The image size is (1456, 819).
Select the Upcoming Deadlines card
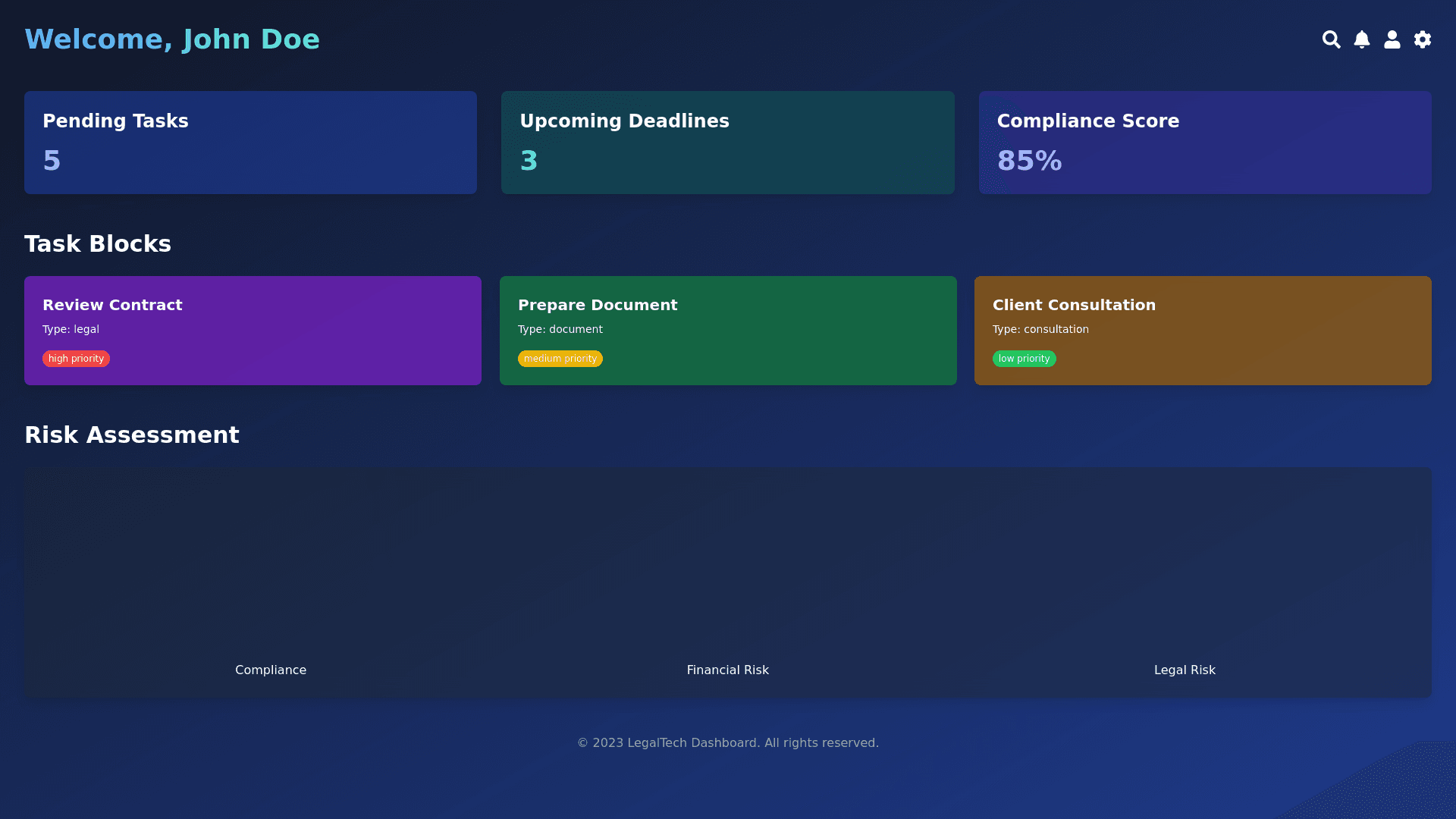click(727, 143)
